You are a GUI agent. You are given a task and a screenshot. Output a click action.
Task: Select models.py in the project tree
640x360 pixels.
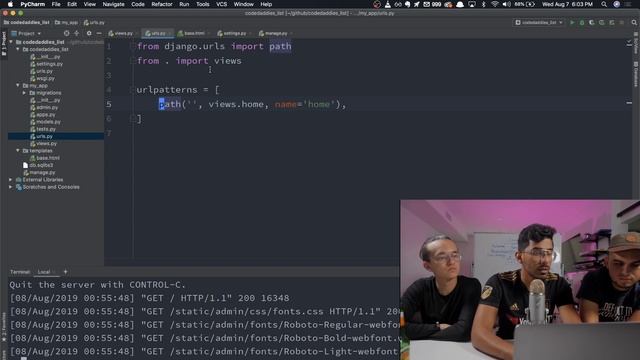coord(48,122)
